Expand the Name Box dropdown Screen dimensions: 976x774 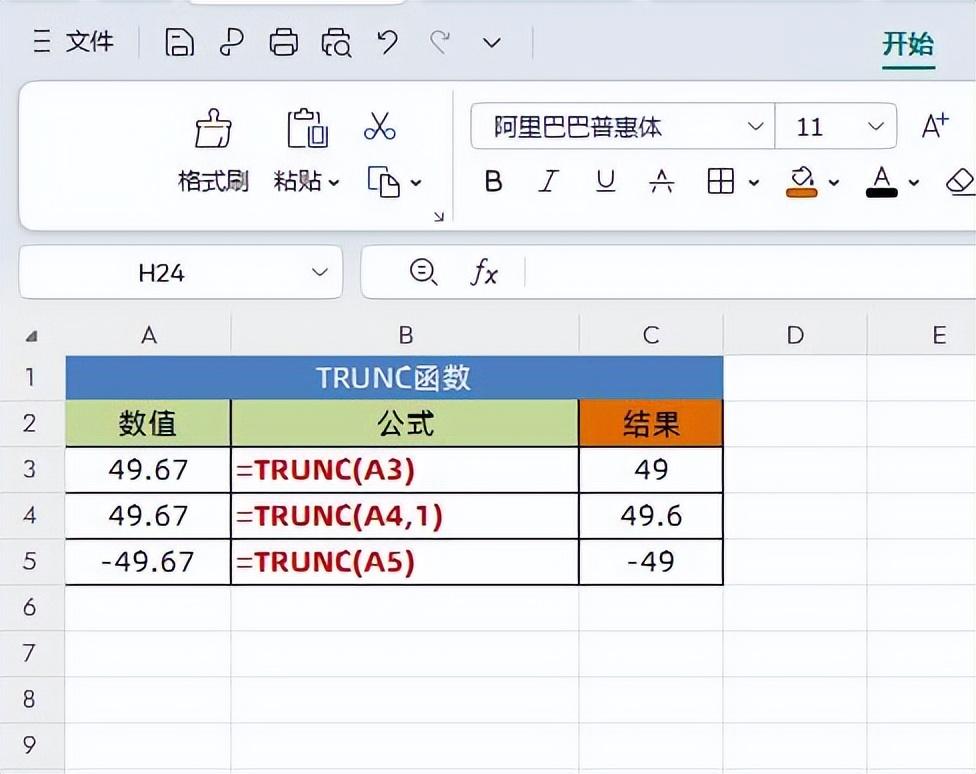click(x=320, y=272)
